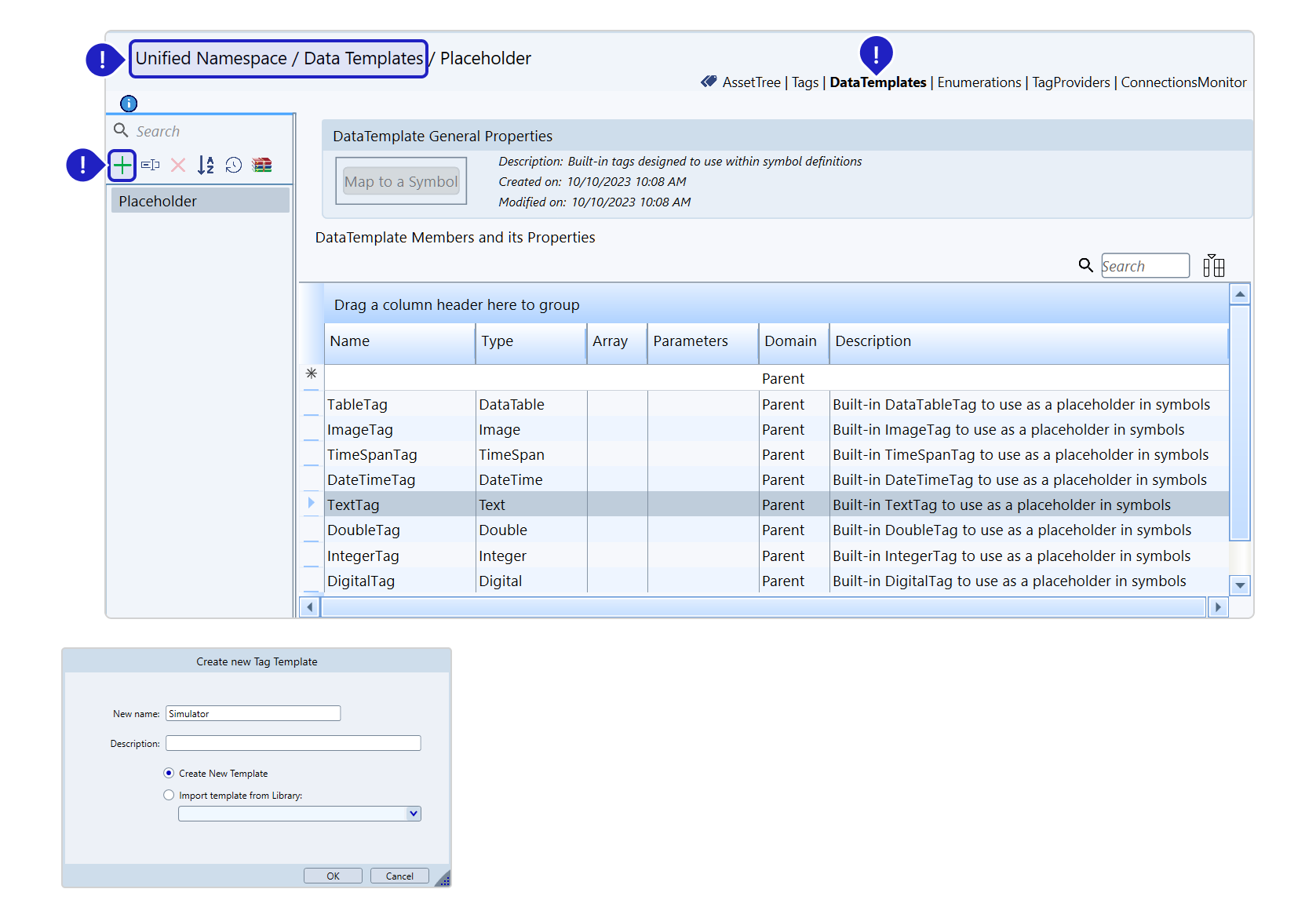The width and height of the screenshot is (1316, 918).
Task: Click the rename template icon
Action: (x=151, y=165)
